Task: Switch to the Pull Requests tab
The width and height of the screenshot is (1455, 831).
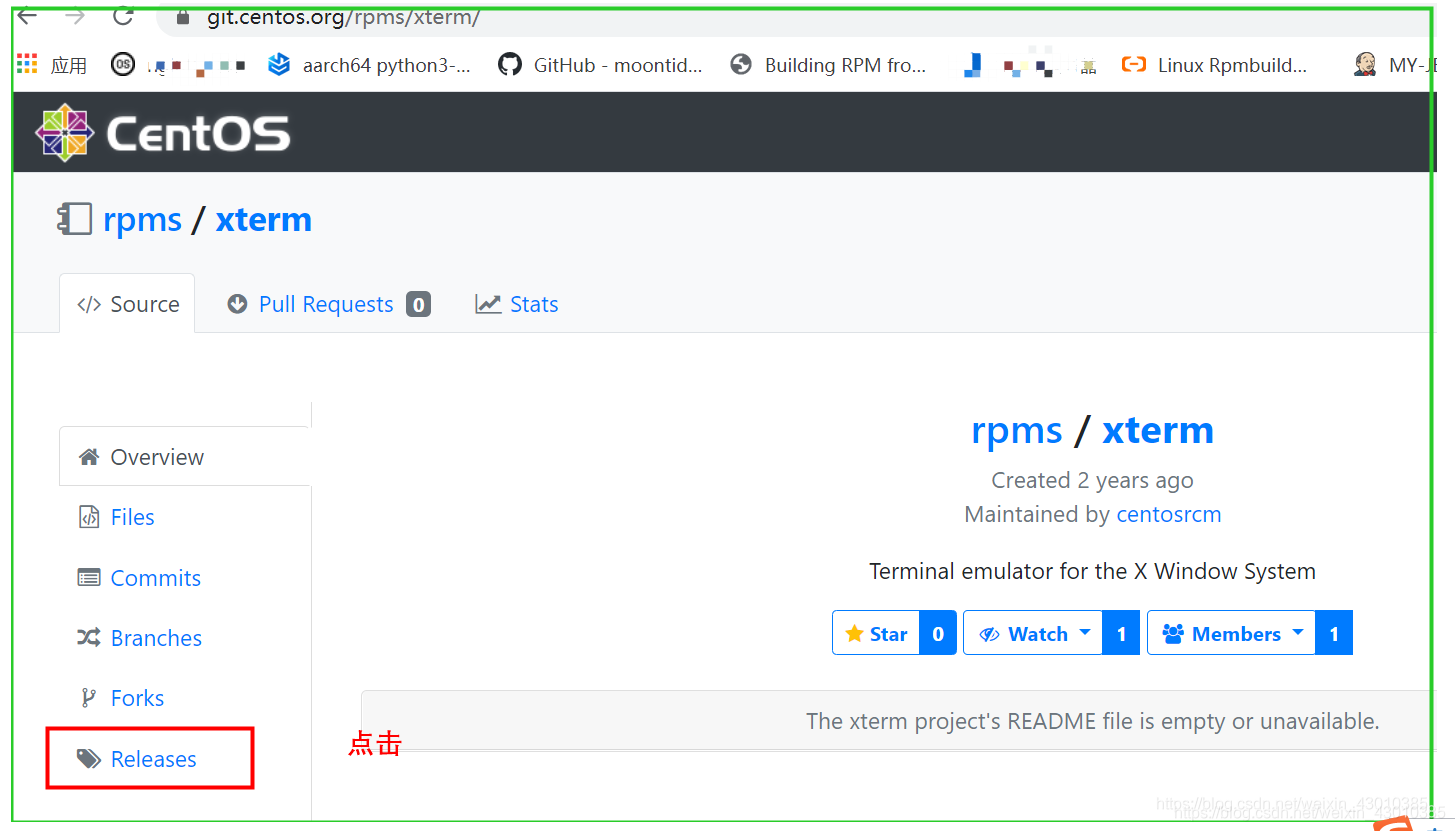Action: 328,304
